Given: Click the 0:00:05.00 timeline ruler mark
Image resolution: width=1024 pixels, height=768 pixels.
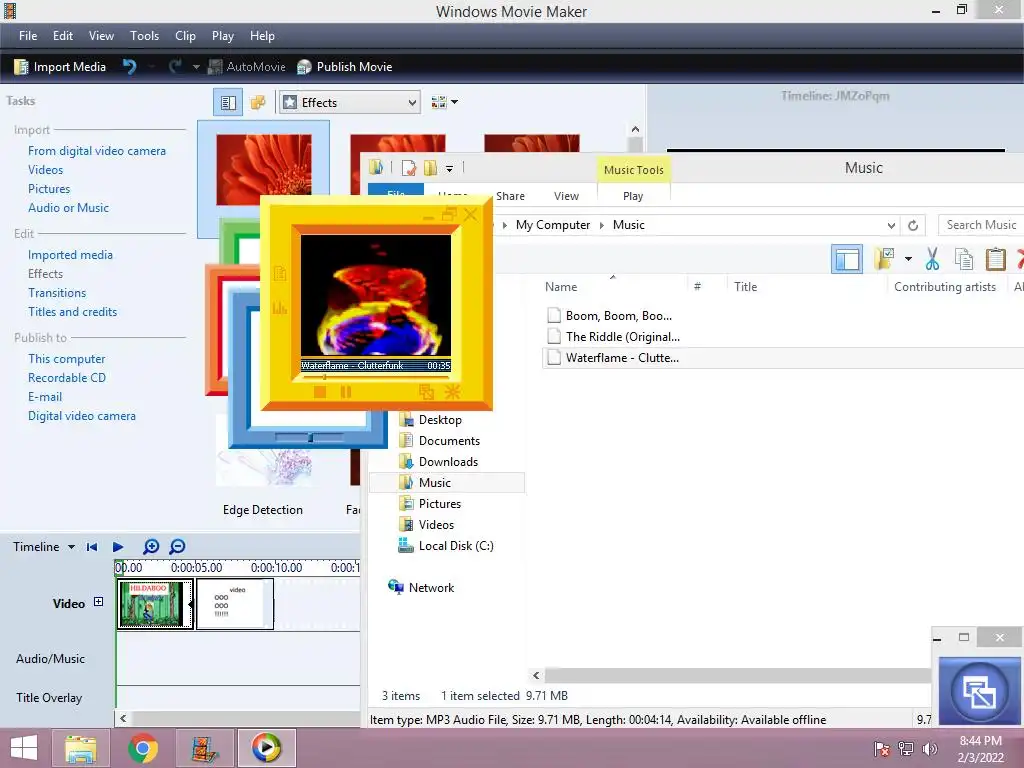Looking at the screenshot, I should click(196, 568).
